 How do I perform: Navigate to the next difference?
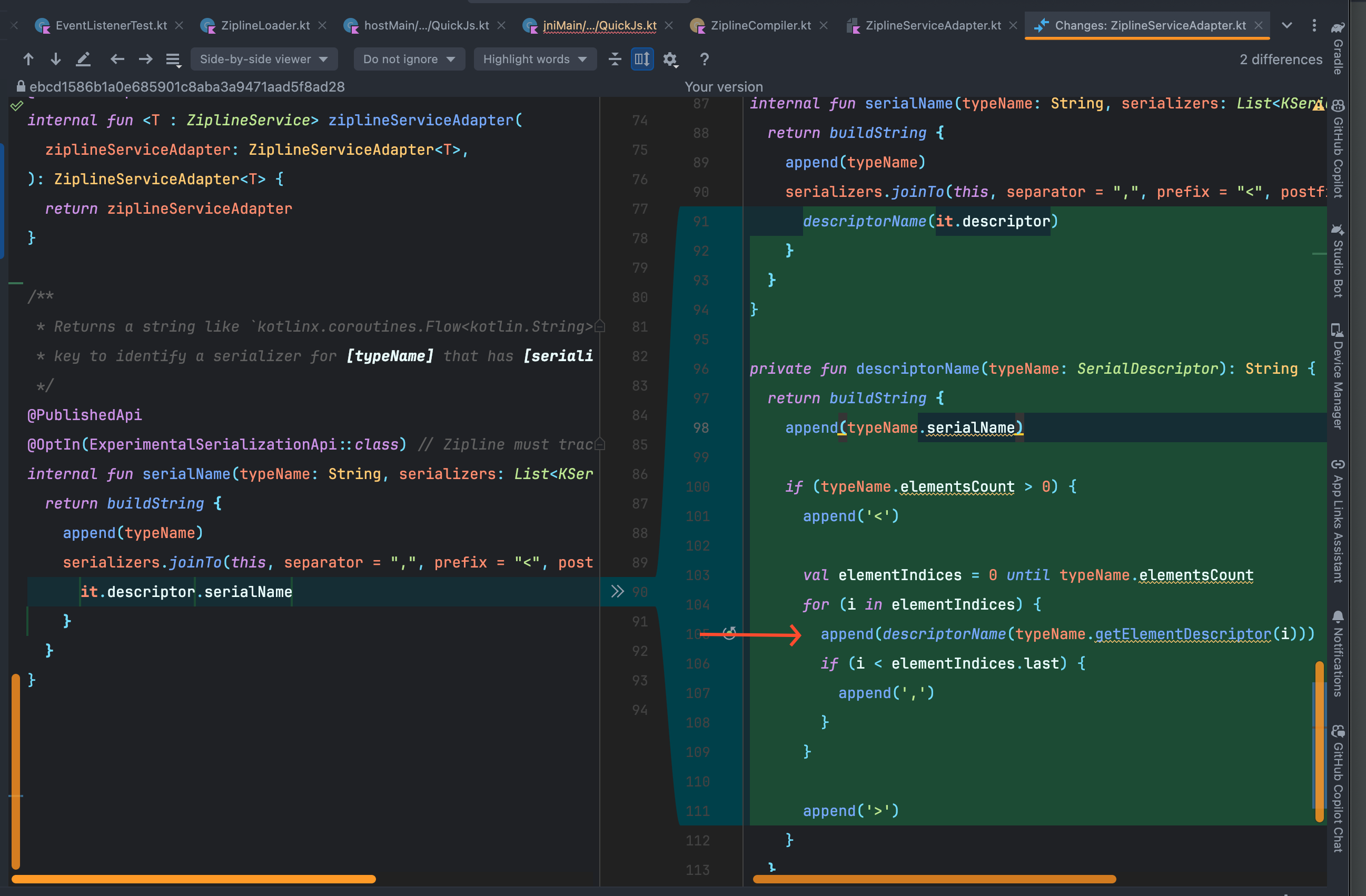click(56, 58)
